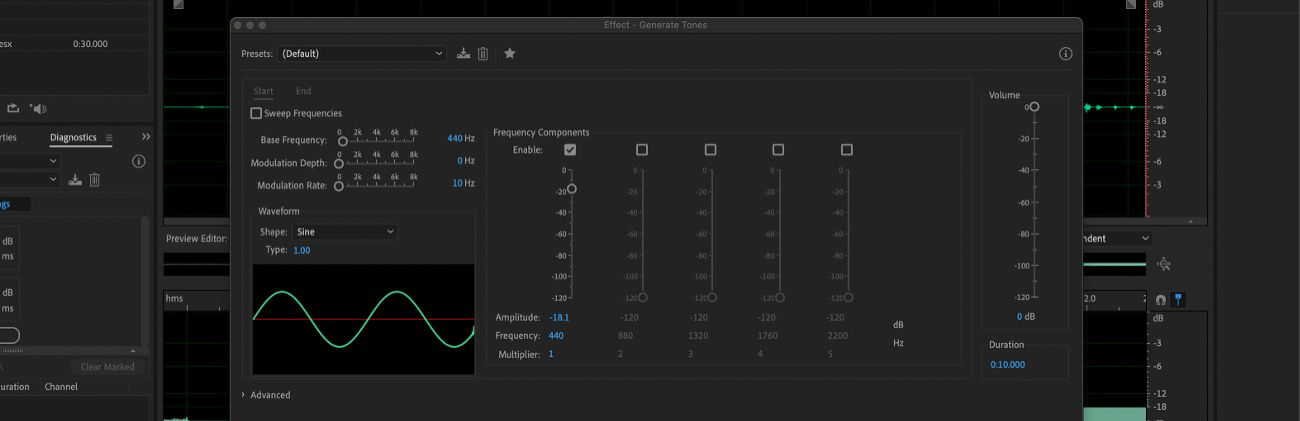Save the Diagnostics preset with the download icon
This screenshot has width=1300, height=421.
click(75, 180)
